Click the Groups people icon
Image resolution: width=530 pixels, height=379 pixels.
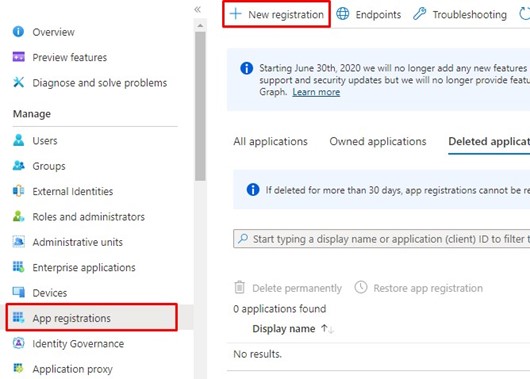click(x=19, y=166)
